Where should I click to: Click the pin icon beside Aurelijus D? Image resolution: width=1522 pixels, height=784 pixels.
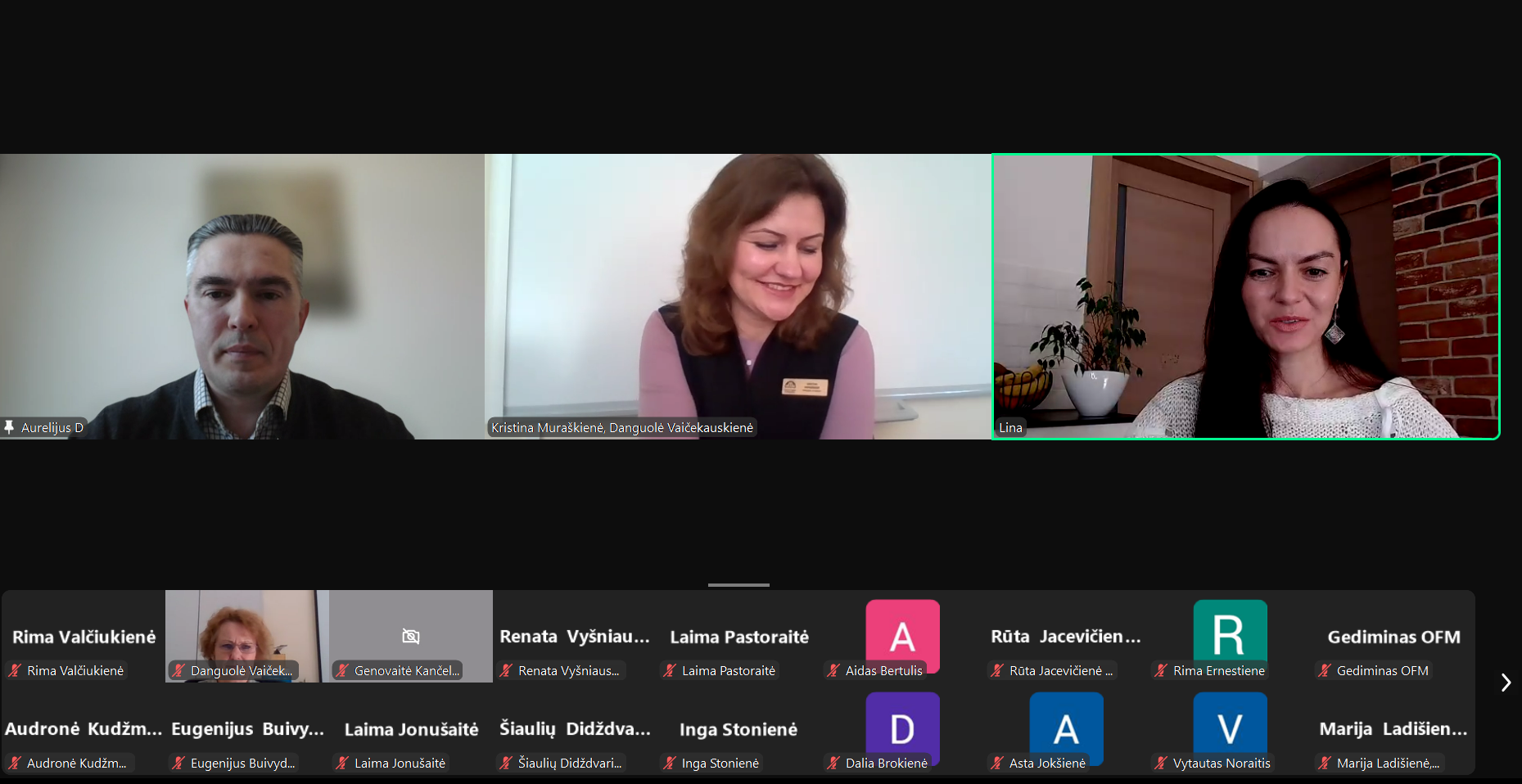coord(9,426)
